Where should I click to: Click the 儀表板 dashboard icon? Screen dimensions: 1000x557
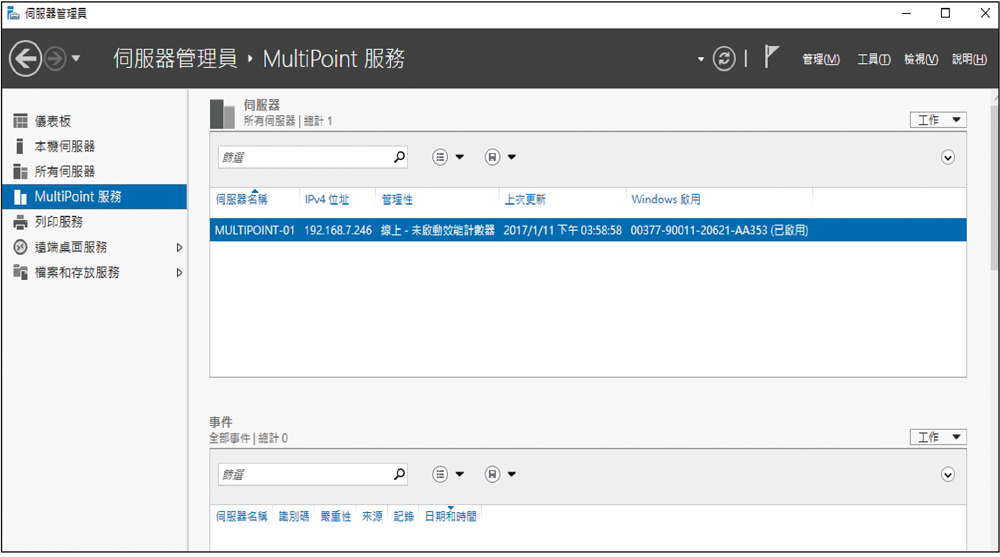20,121
